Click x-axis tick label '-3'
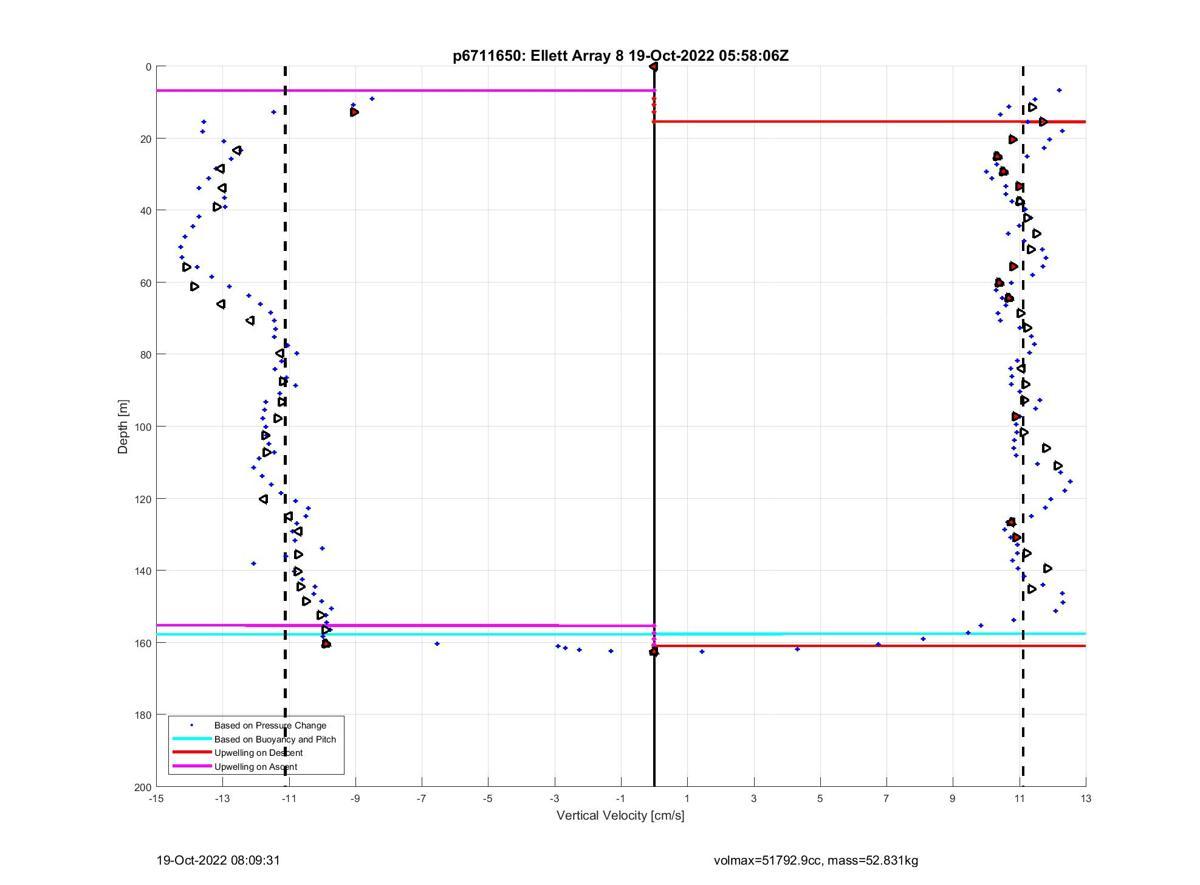Viewport: 1200px width, 885px height. coord(554,799)
